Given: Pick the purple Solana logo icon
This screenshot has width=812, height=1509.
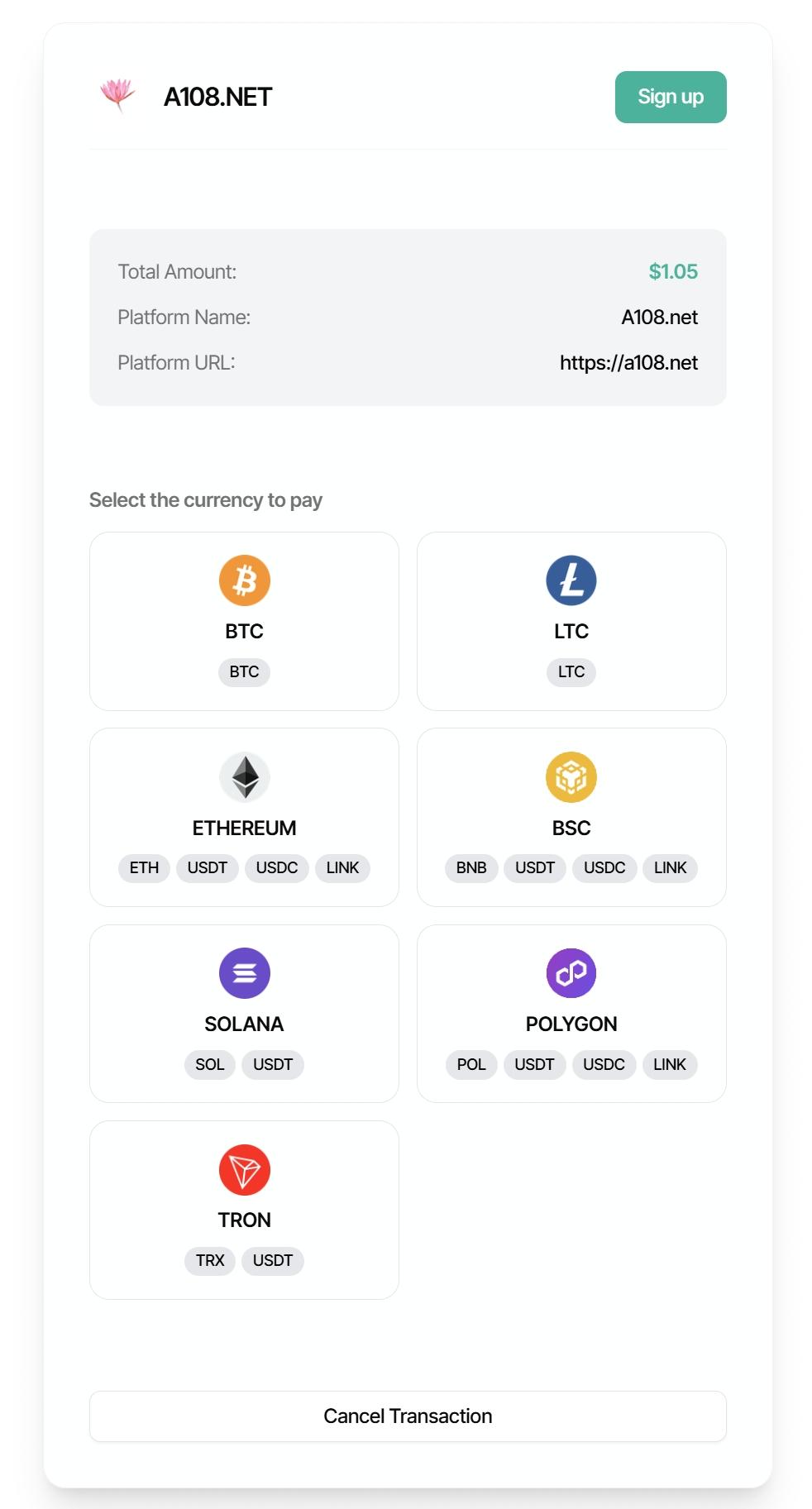Looking at the screenshot, I should coord(244,973).
